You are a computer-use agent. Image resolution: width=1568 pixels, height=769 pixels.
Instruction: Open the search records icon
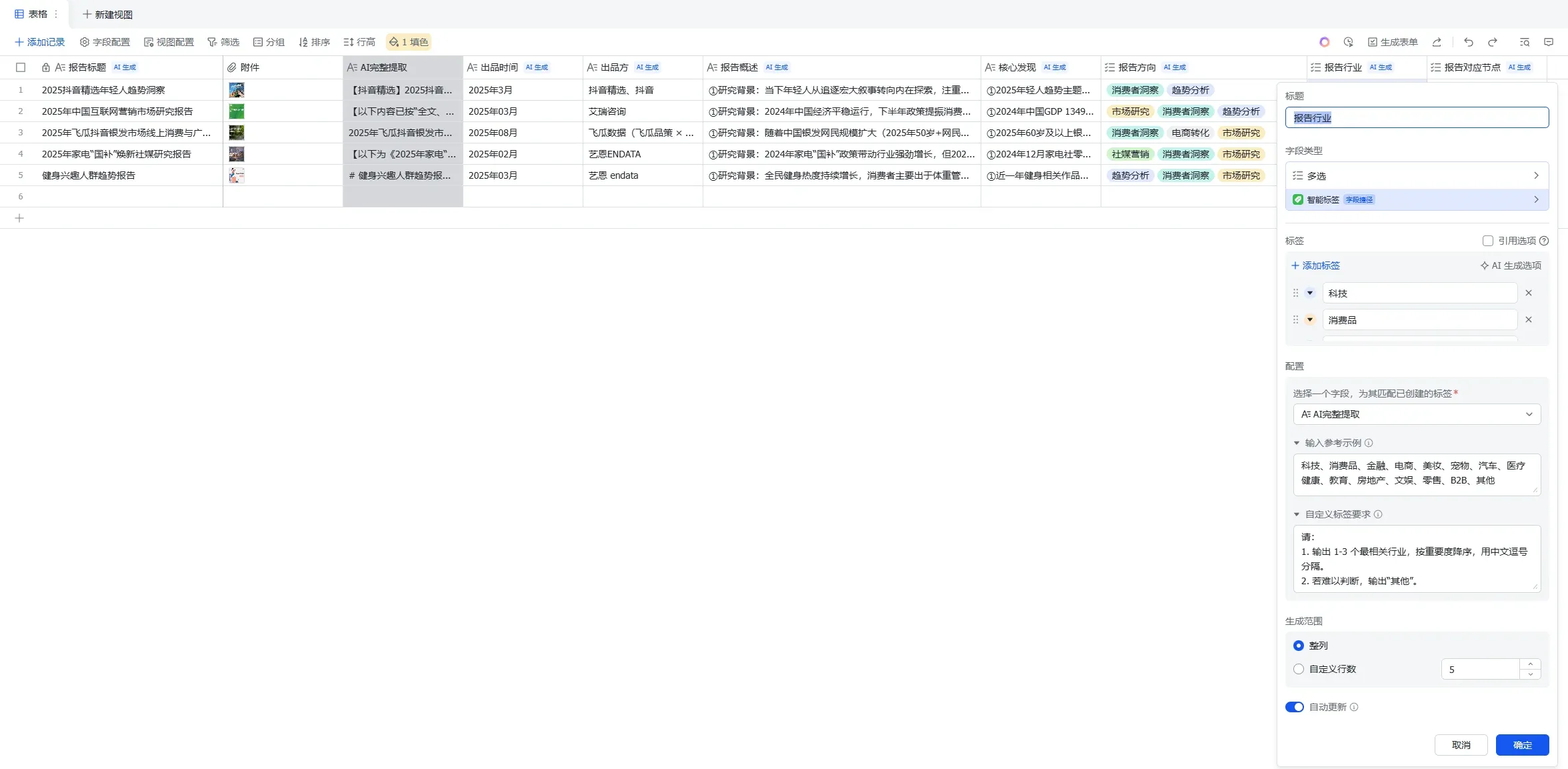[x=1524, y=42]
